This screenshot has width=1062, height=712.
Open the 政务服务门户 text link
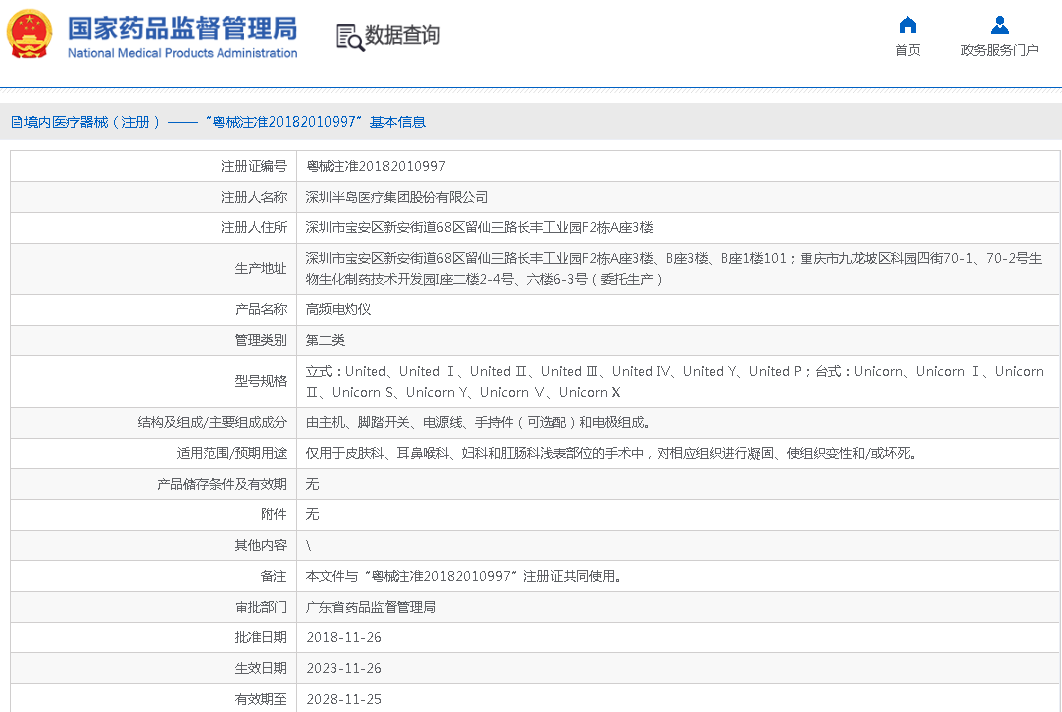pos(999,50)
